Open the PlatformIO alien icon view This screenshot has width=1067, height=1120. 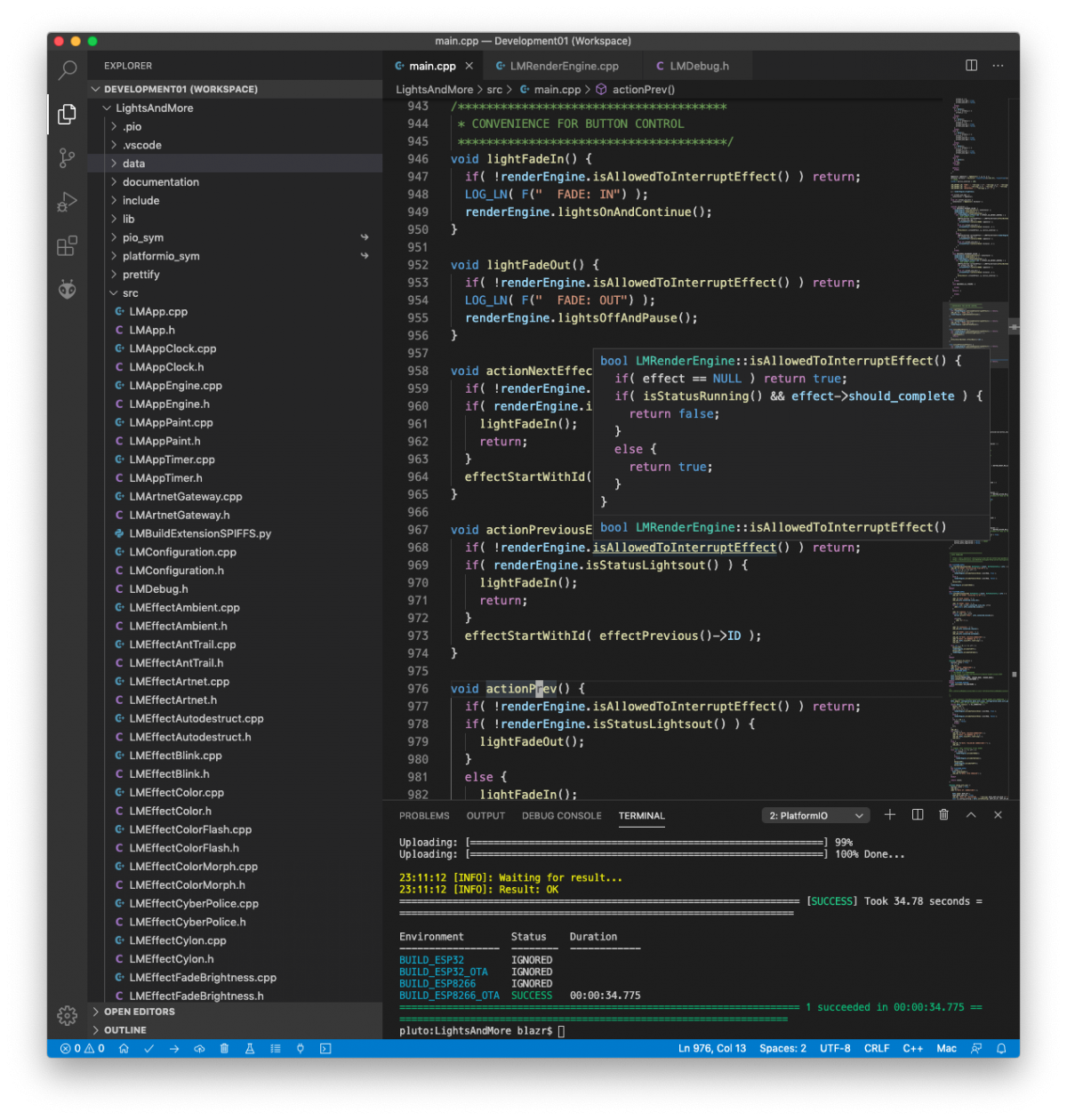tap(68, 290)
